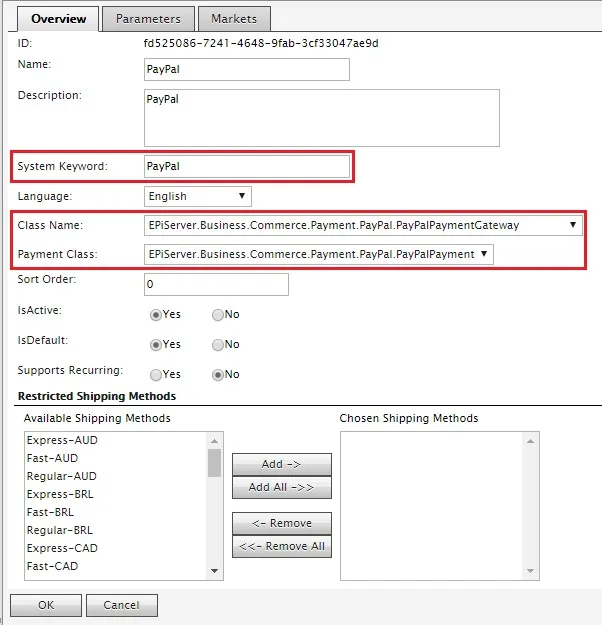Switch to the Overview tab
This screenshot has height=625, width=602.
click(58, 19)
